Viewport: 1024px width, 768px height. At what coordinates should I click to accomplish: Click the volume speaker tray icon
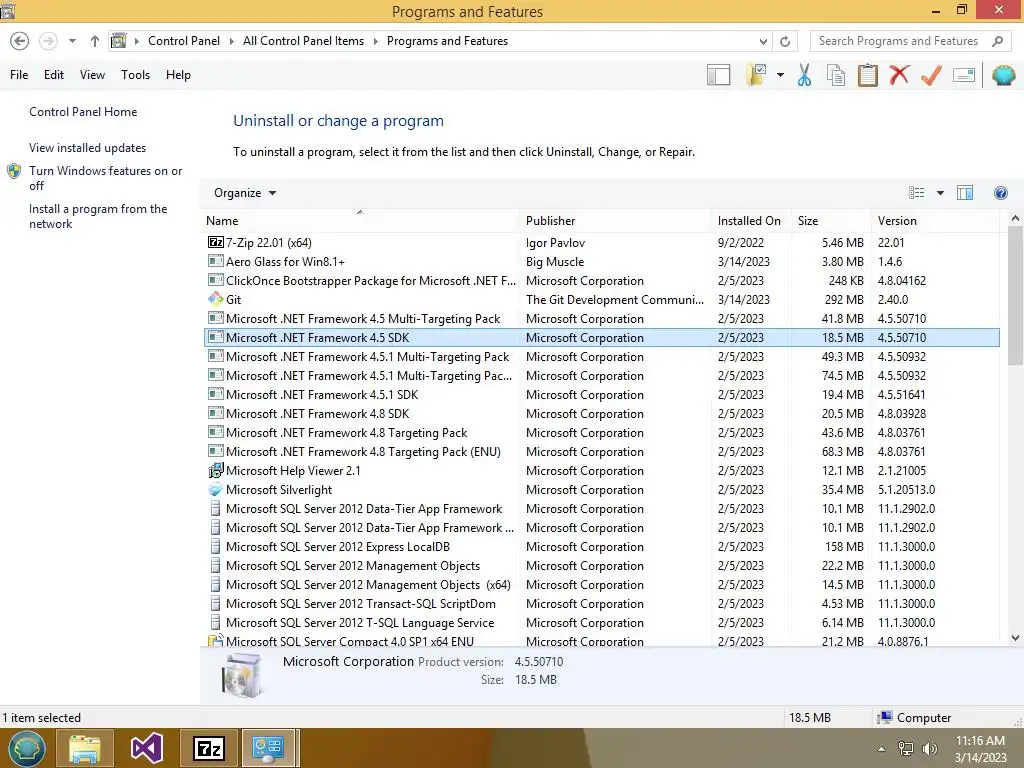coord(930,749)
